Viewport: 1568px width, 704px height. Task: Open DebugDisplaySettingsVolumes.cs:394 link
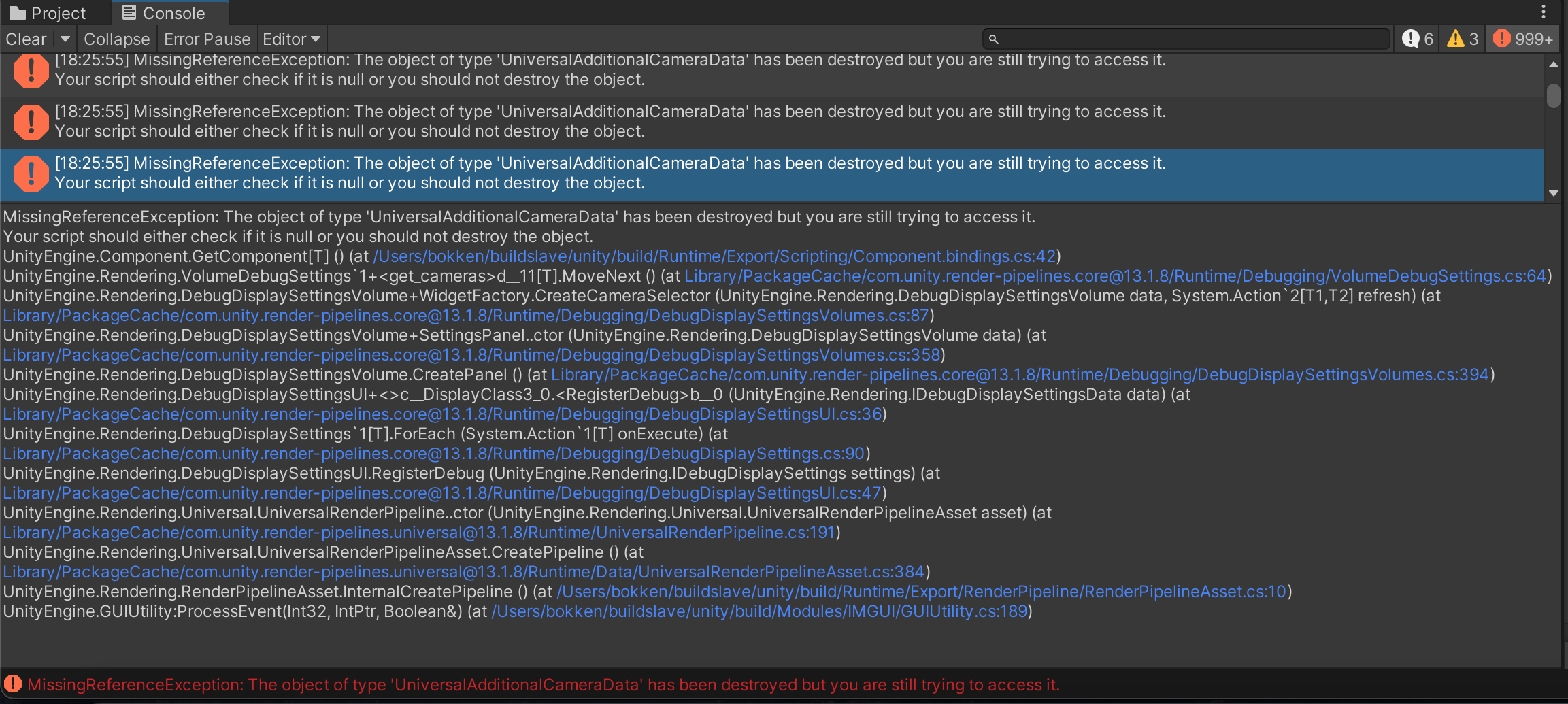pos(1020,375)
